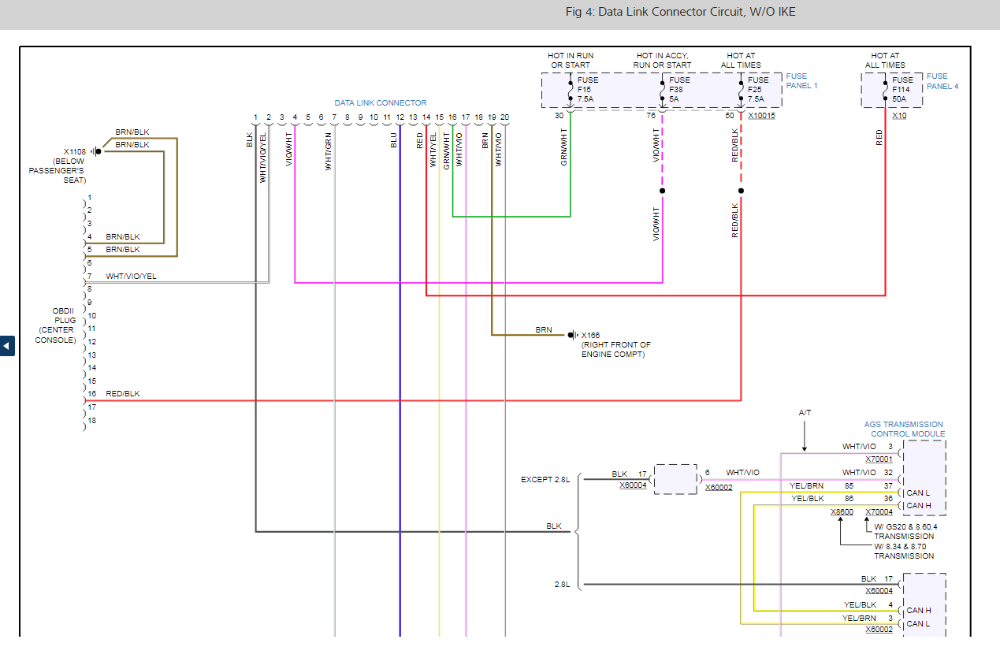The height and width of the screenshot is (653, 1000).
Task: Click the X1108 ground symbol
Action: [94, 151]
